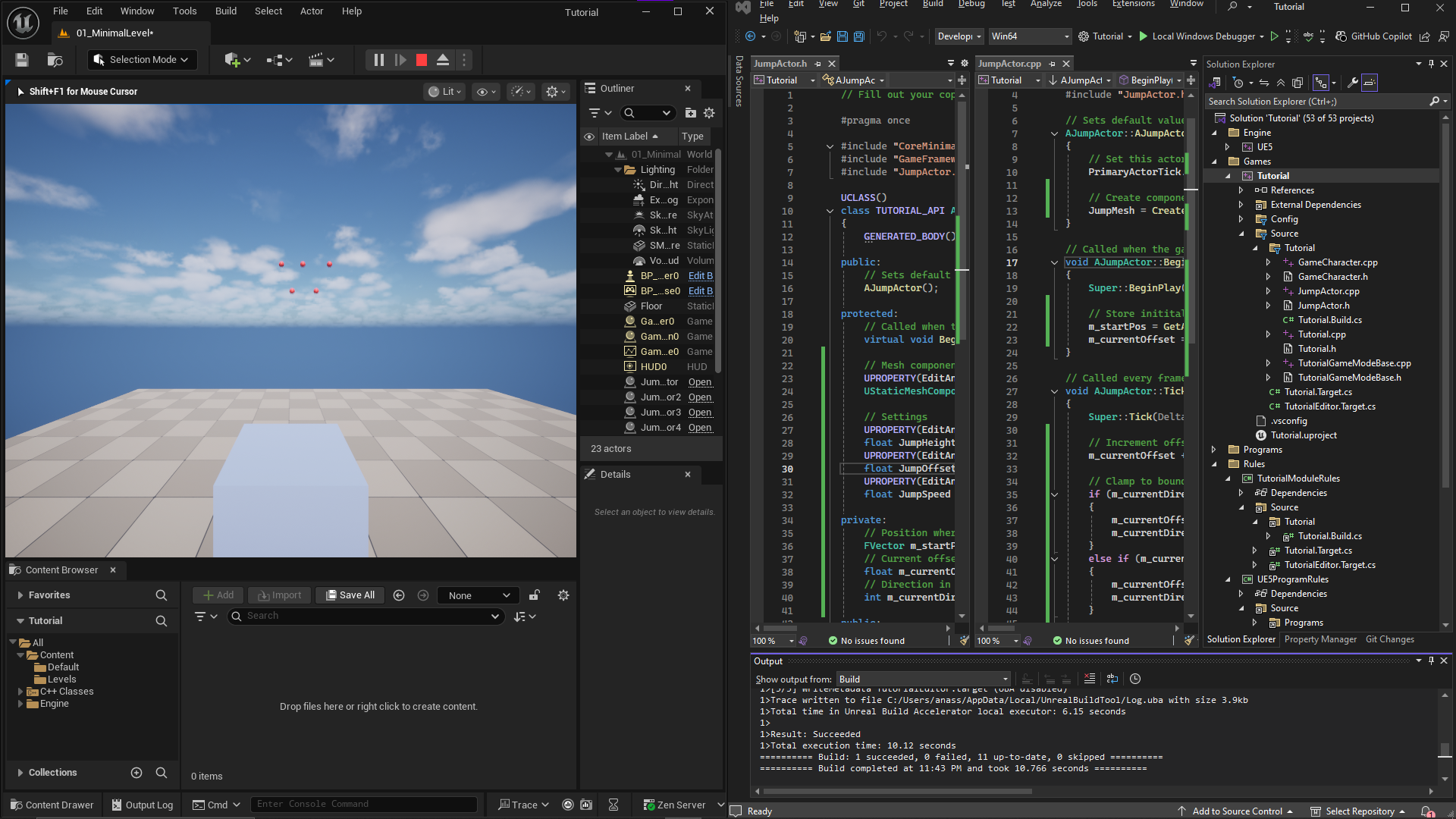Click the Enter Console Command field
Screen dimensions: 1456x819
[x=364, y=805]
